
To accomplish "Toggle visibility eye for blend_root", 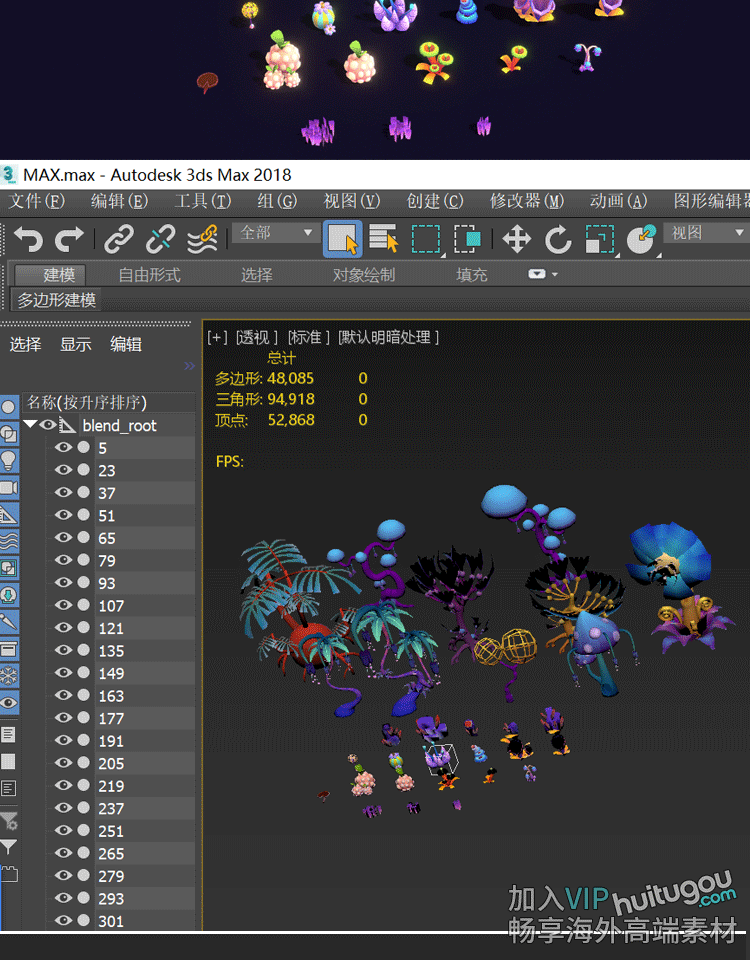I will (48, 425).
